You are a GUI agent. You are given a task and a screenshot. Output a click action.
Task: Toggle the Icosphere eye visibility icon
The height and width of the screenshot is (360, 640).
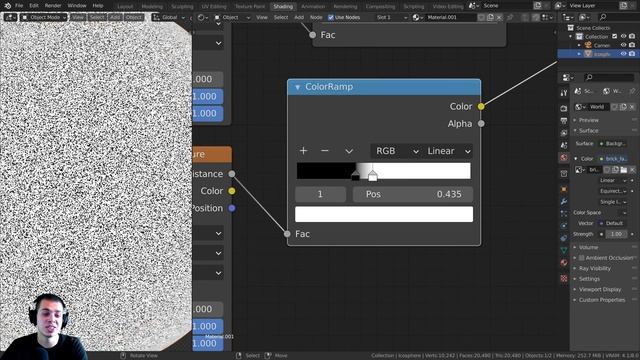pyautogui.click(x=623, y=54)
